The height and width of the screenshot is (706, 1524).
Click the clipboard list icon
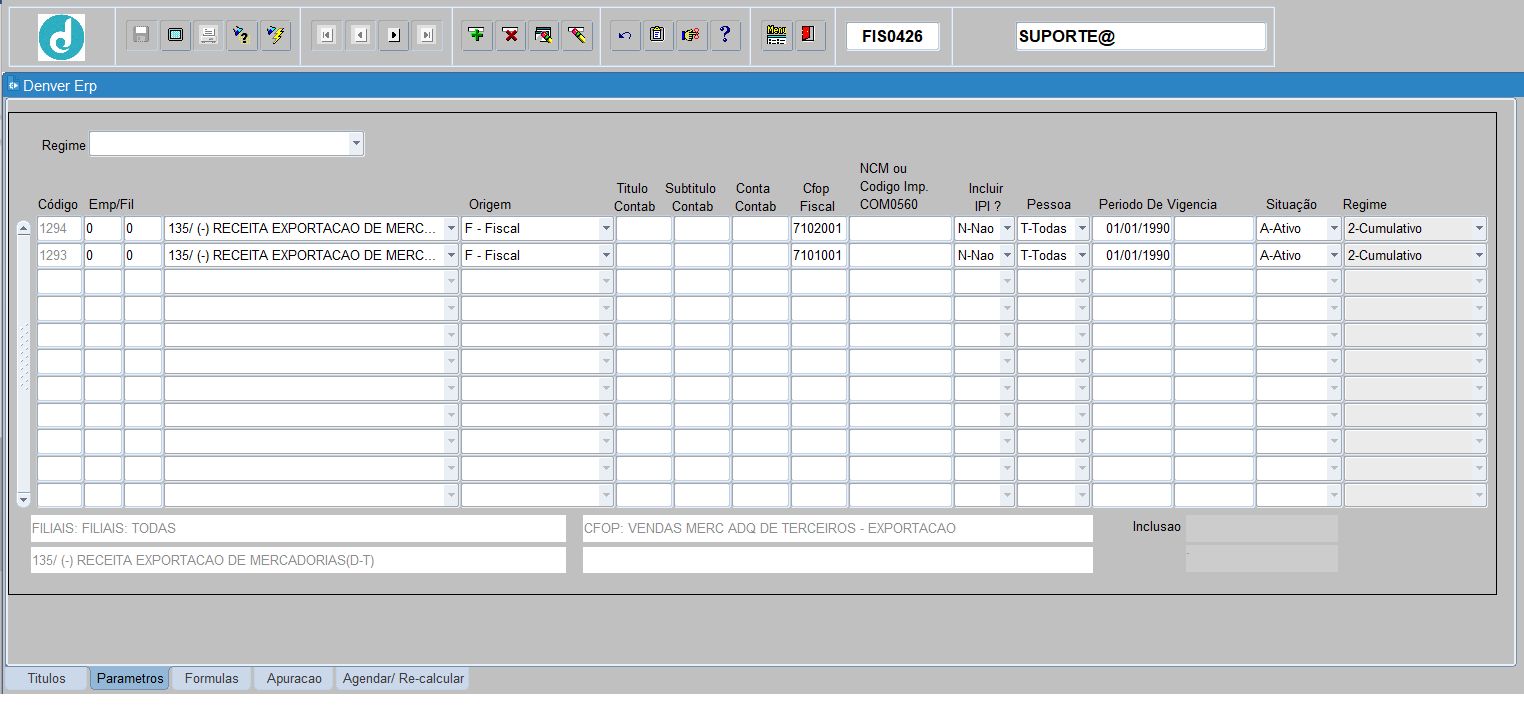coord(657,35)
